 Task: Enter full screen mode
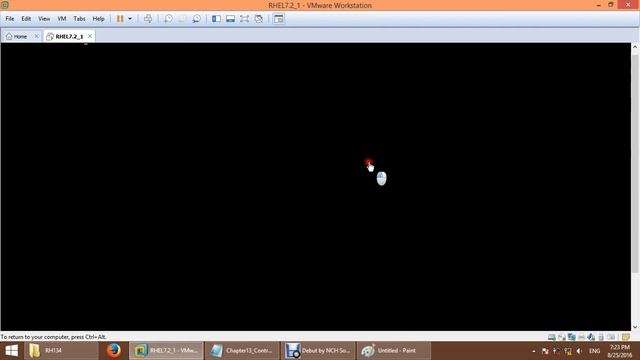[x=244, y=19]
